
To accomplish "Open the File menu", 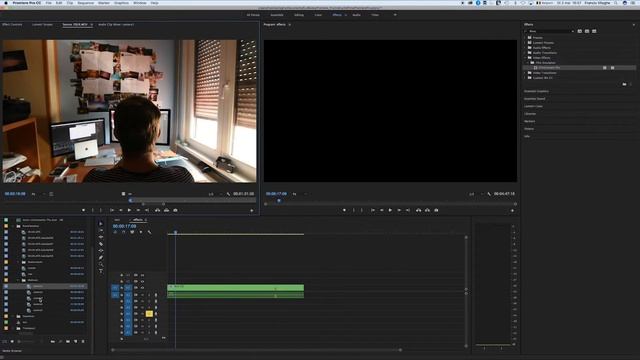I will click(49, 3).
